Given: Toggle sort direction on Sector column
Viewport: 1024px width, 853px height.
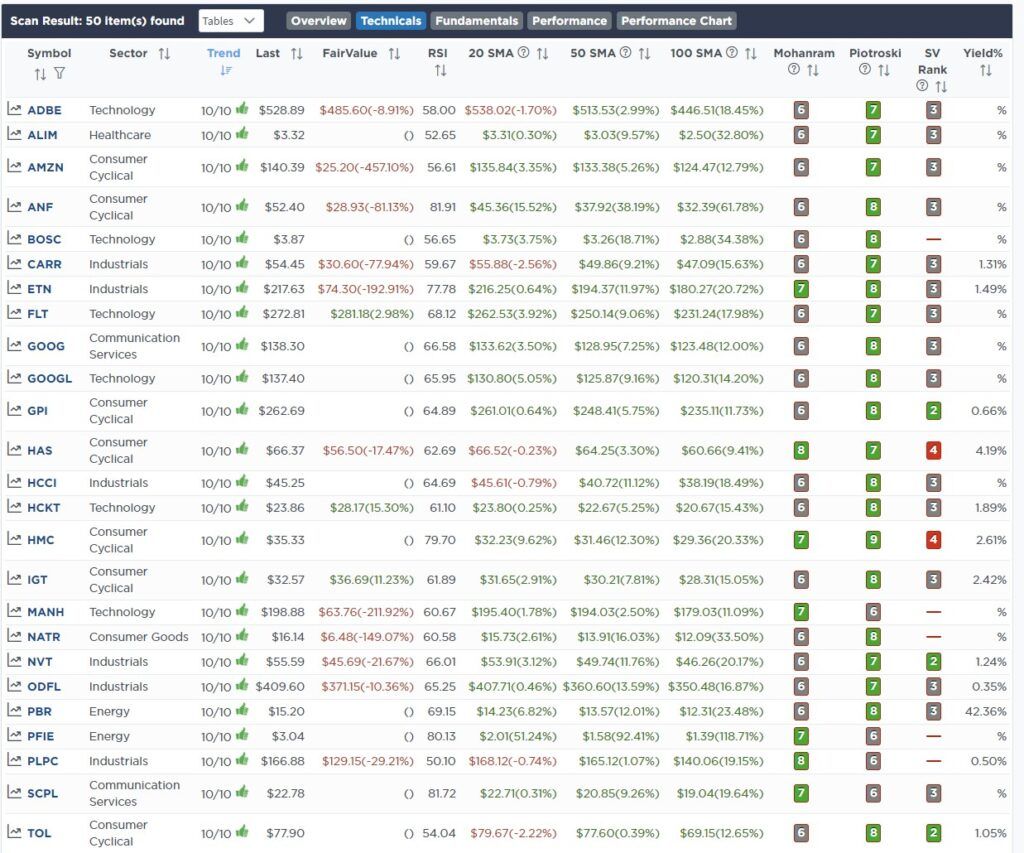Looking at the screenshot, I should pyautogui.click(x=164, y=53).
